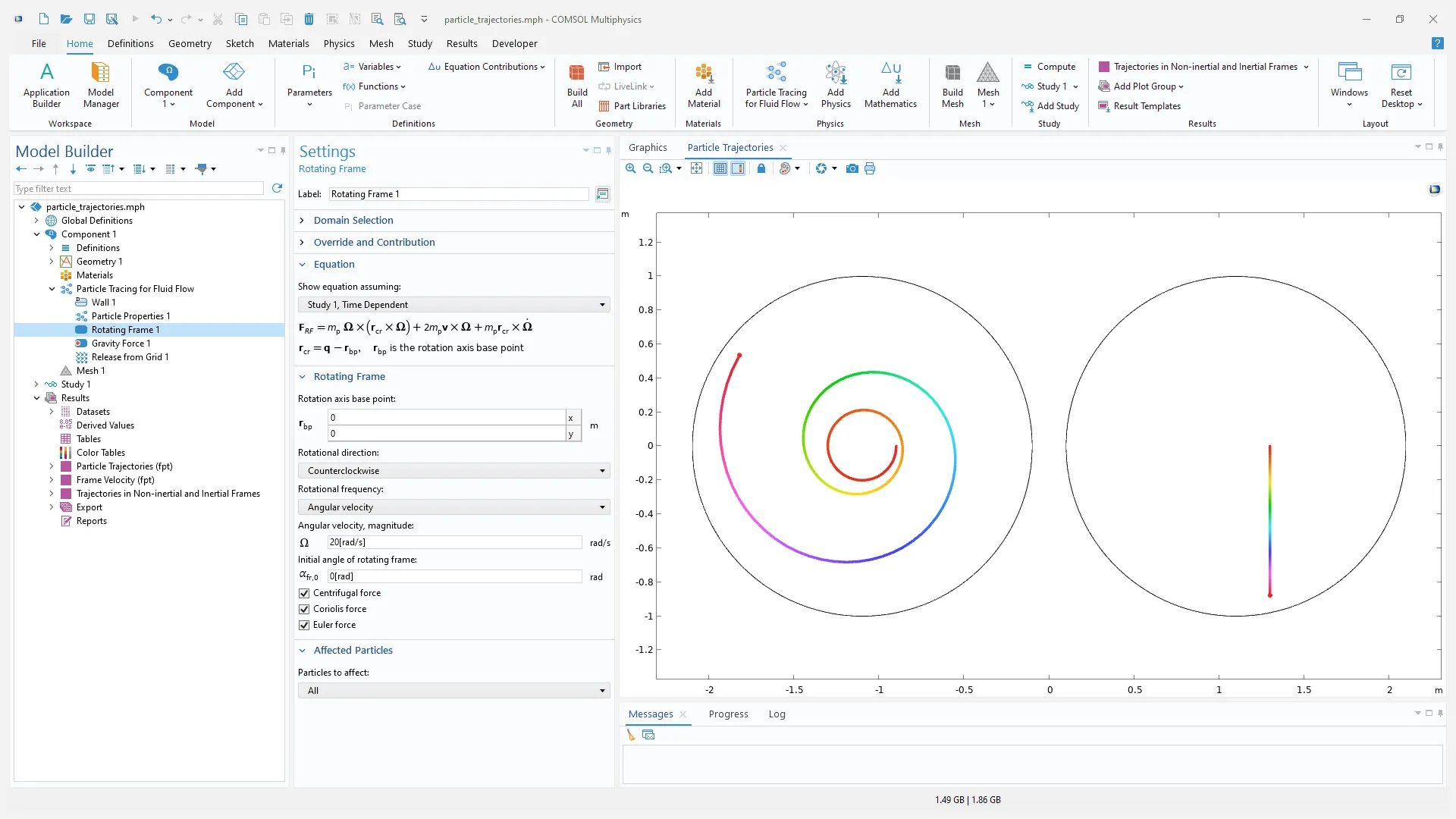Open the Physics ribbon tab
The width and height of the screenshot is (1456, 819).
338,44
